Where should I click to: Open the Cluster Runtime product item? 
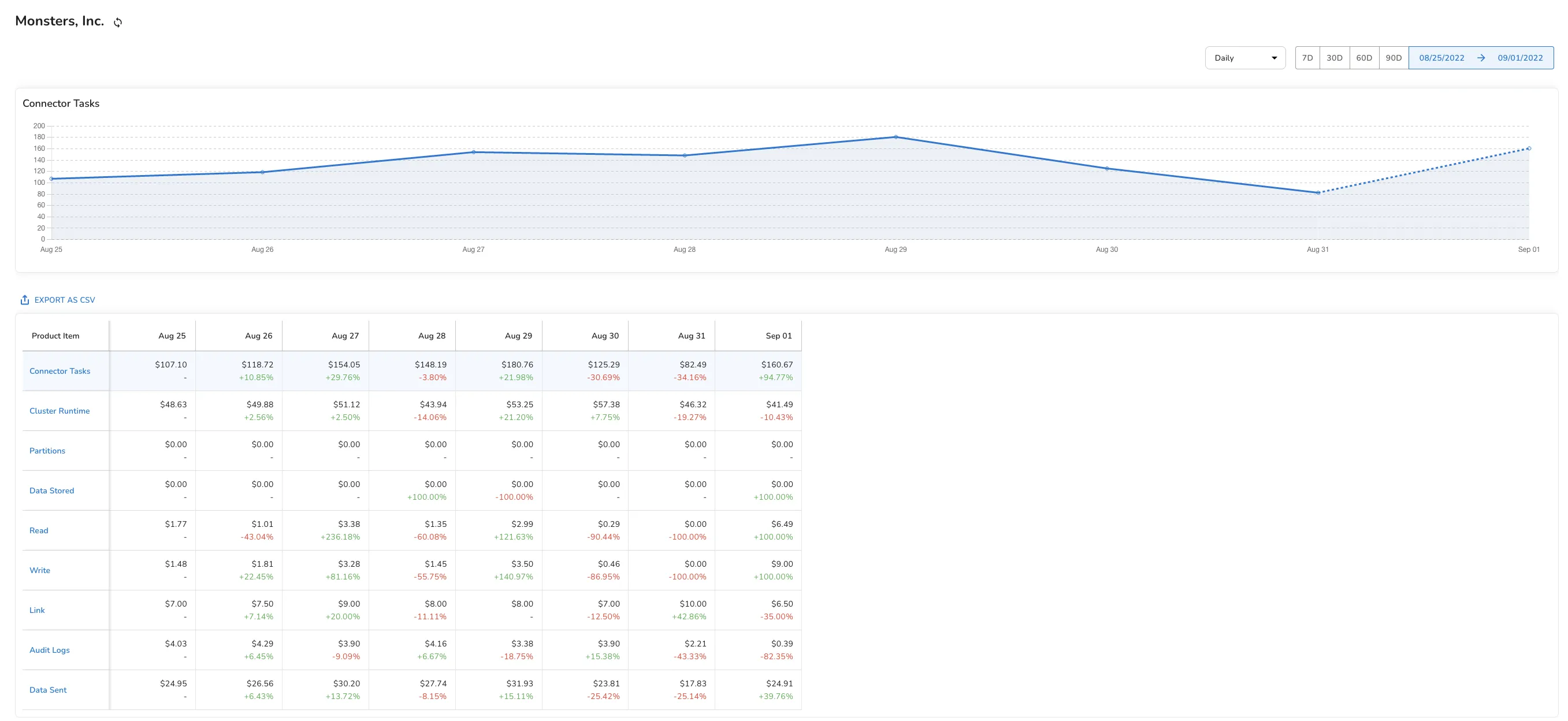[x=60, y=411]
